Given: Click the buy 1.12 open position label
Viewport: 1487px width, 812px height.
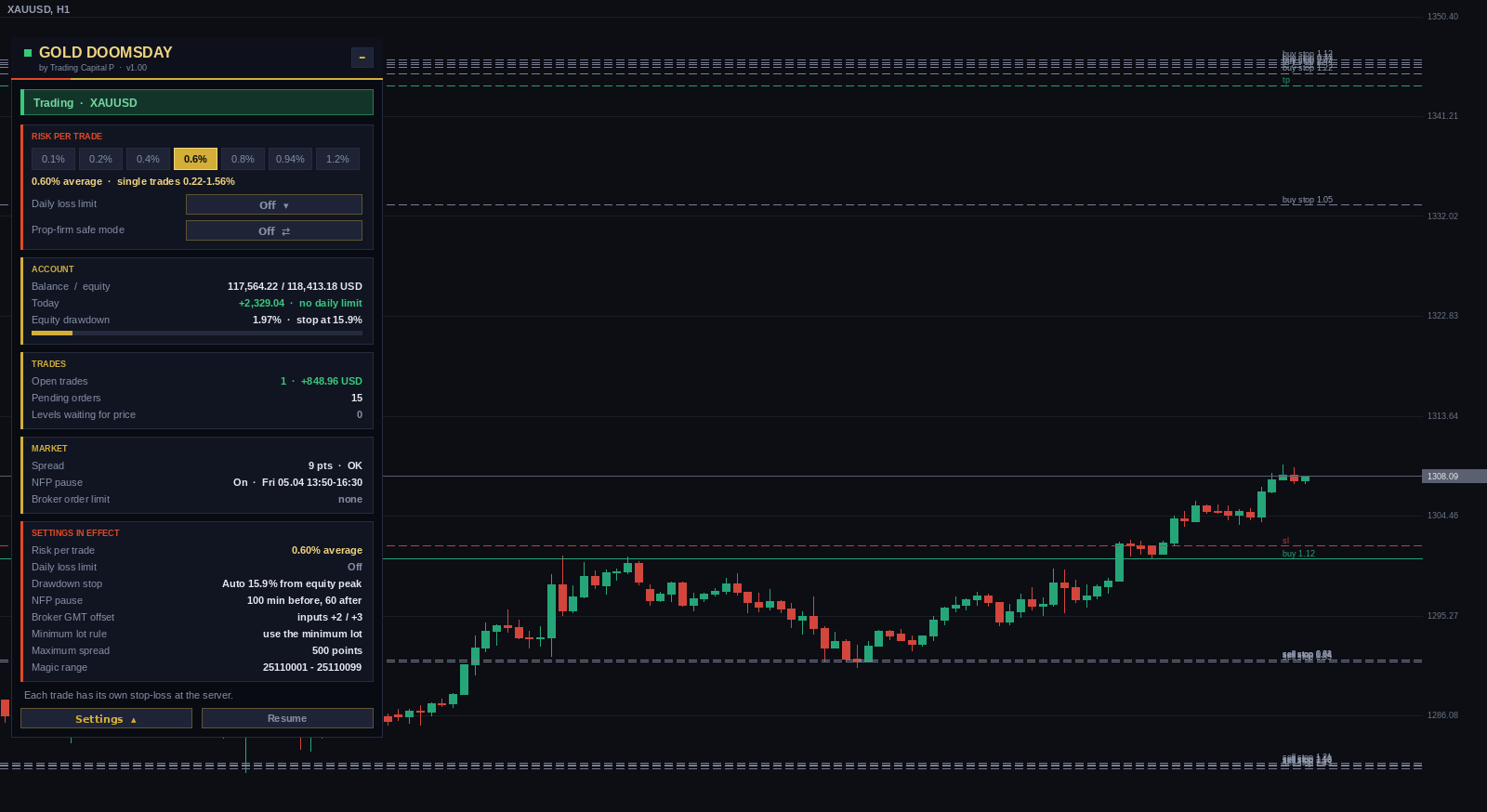Looking at the screenshot, I should click(x=1298, y=554).
